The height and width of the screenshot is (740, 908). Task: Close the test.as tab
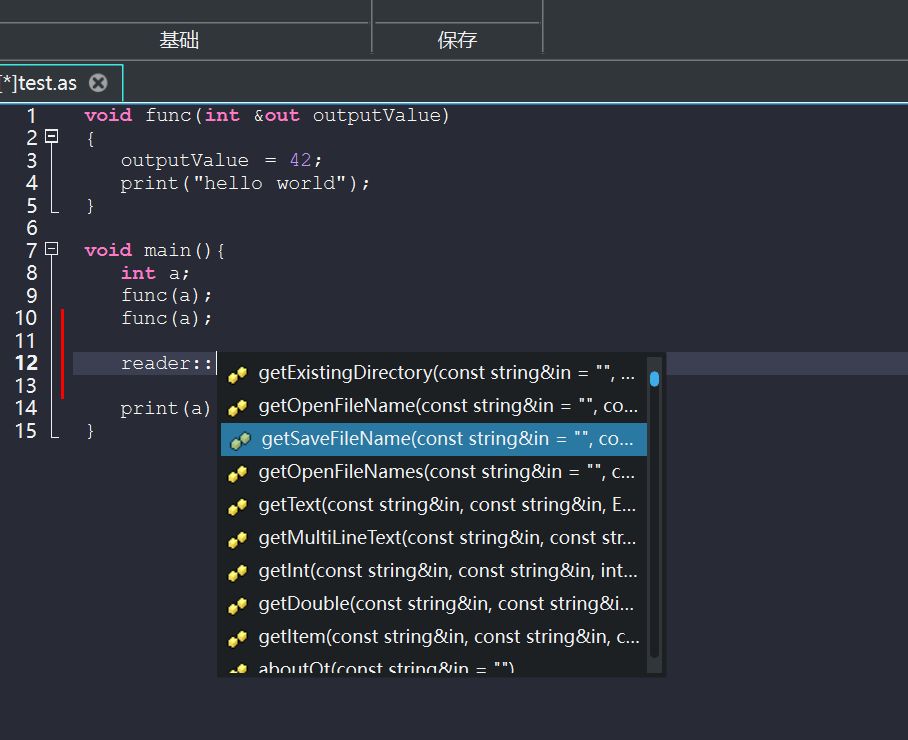[x=98, y=83]
